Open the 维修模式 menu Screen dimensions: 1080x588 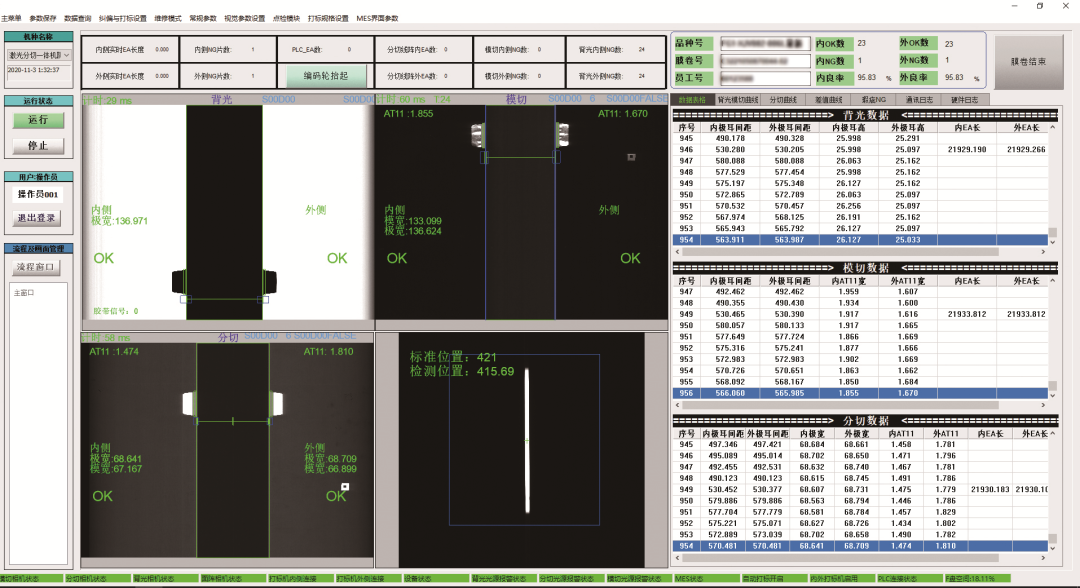tap(167, 18)
